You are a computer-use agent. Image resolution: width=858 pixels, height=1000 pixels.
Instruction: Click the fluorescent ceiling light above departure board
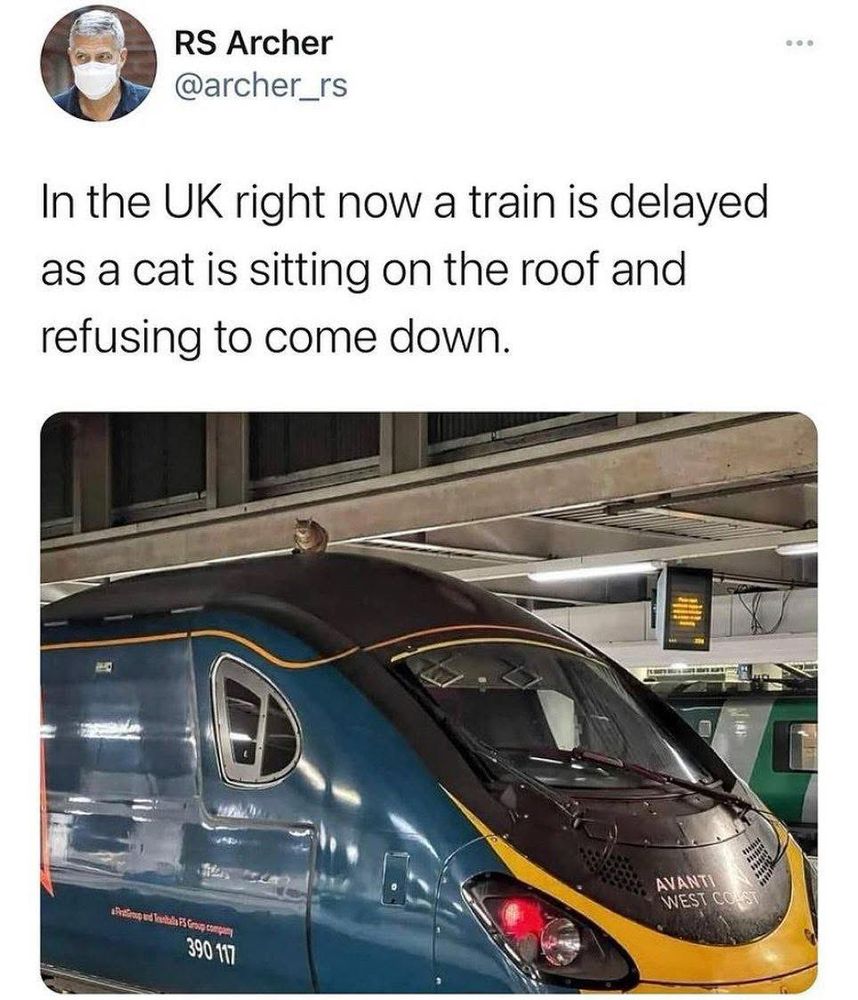593,571
